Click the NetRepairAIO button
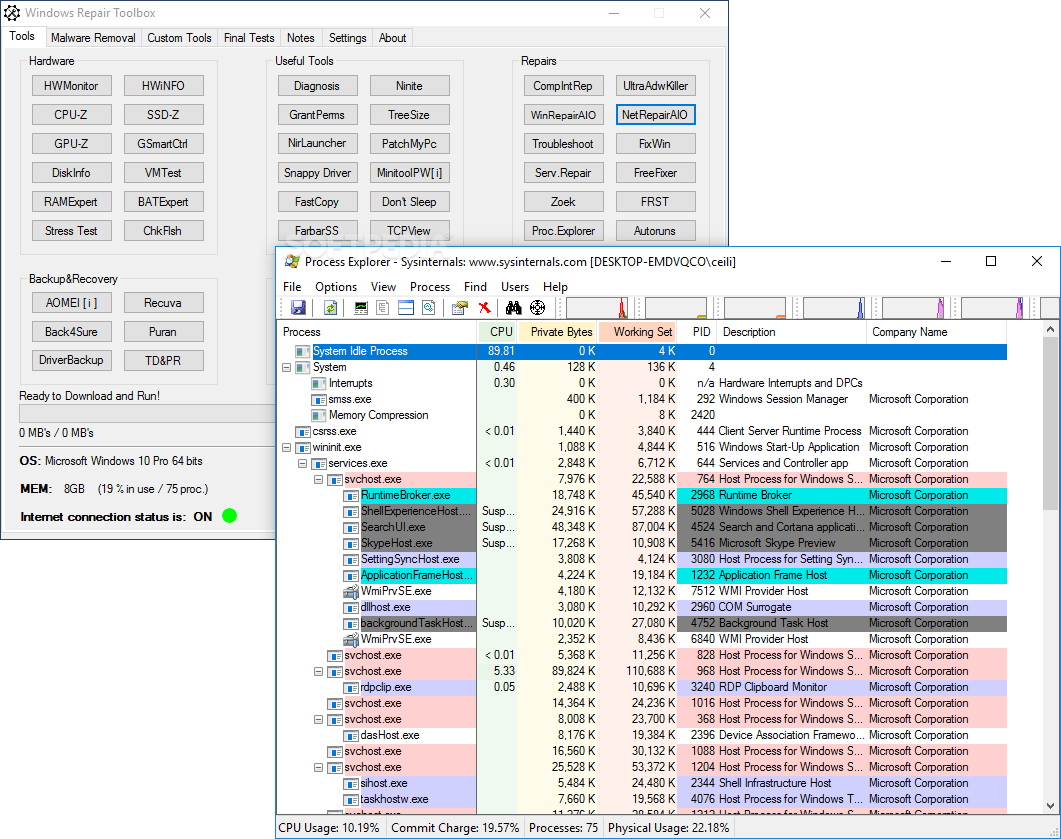Screen dimensions: 1061x839 [x=655, y=115]
